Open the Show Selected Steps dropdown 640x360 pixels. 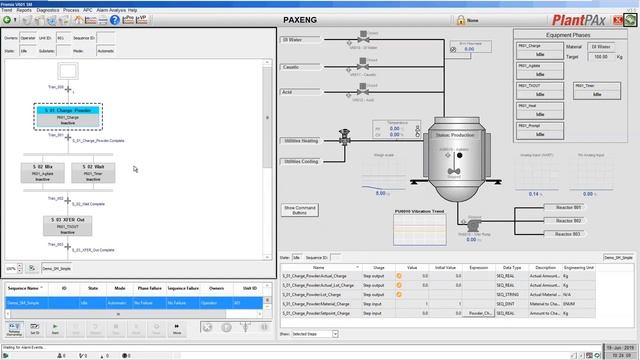[x=335, y=334]
